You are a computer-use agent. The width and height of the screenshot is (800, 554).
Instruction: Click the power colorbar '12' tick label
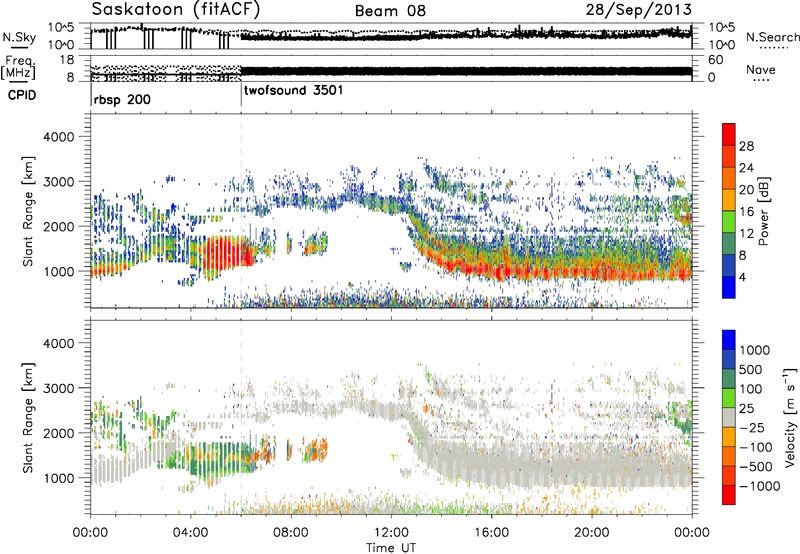click(x=746, y=233)
